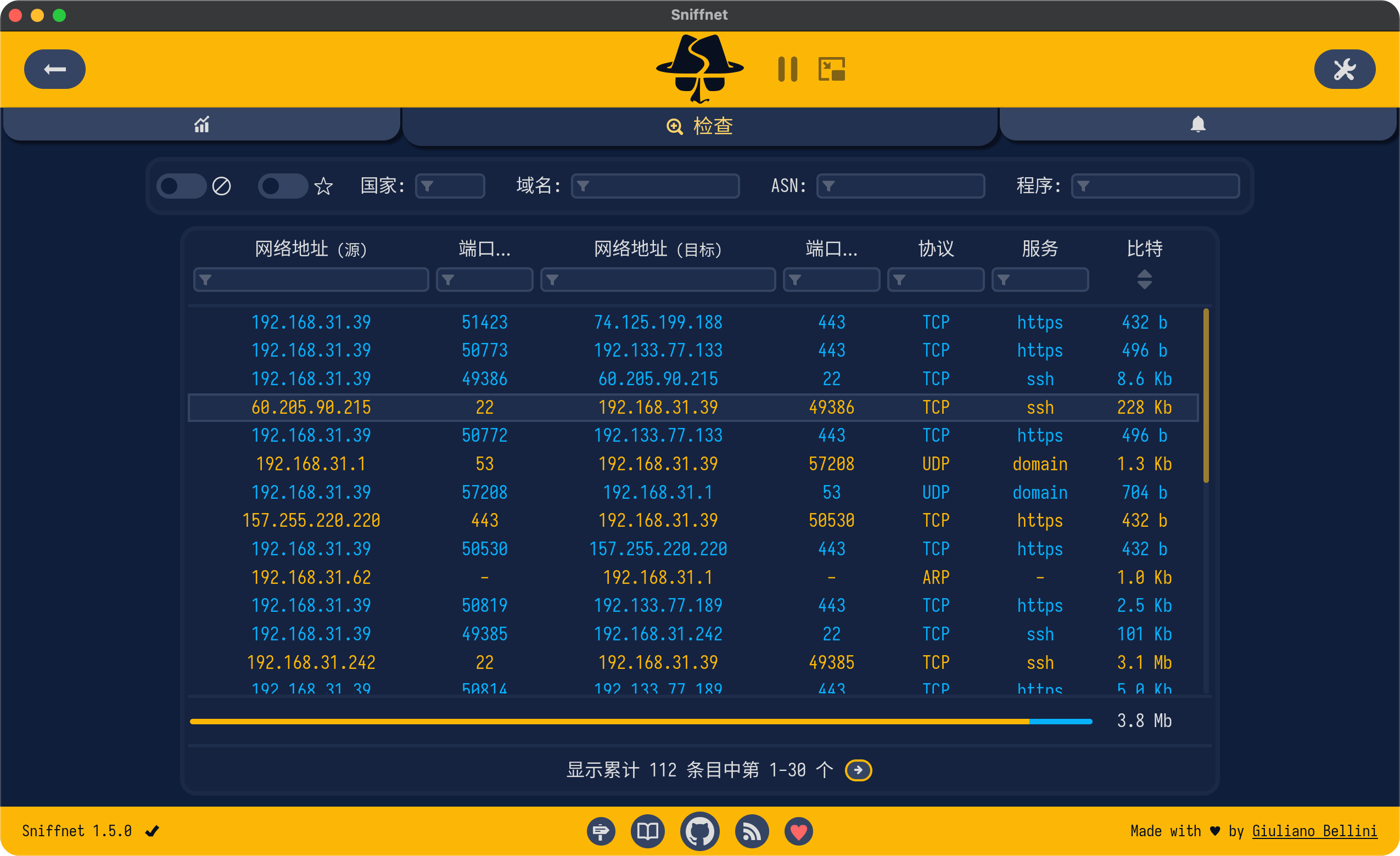The height and width of the screenshot is (856, 1400).
Task: Select UDP domain row showing 704 b
Action: [693, 492]
